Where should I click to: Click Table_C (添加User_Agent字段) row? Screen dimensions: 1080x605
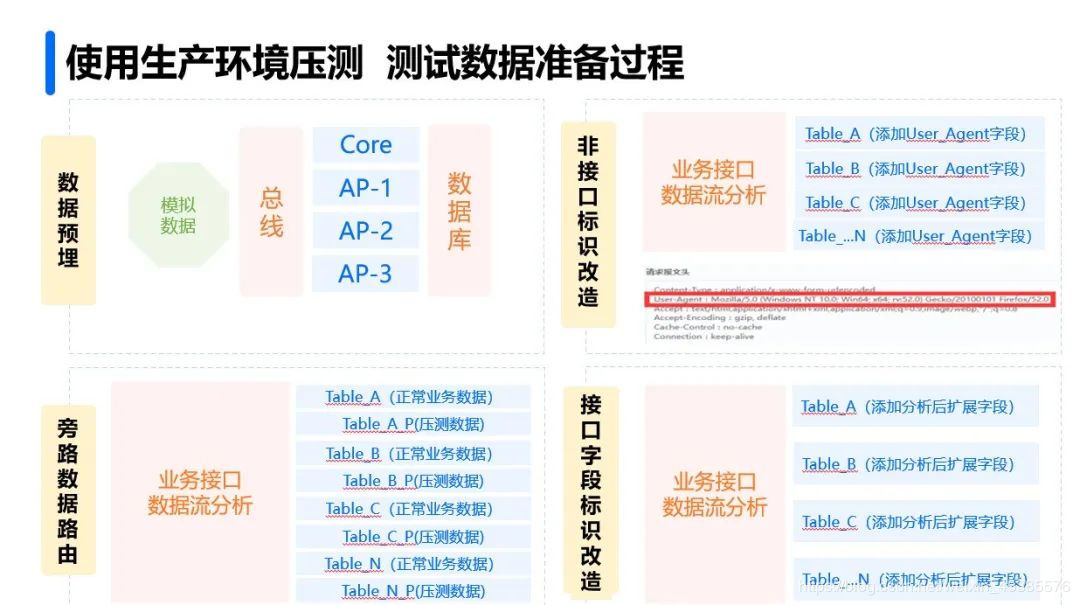[x=920, y=203]
